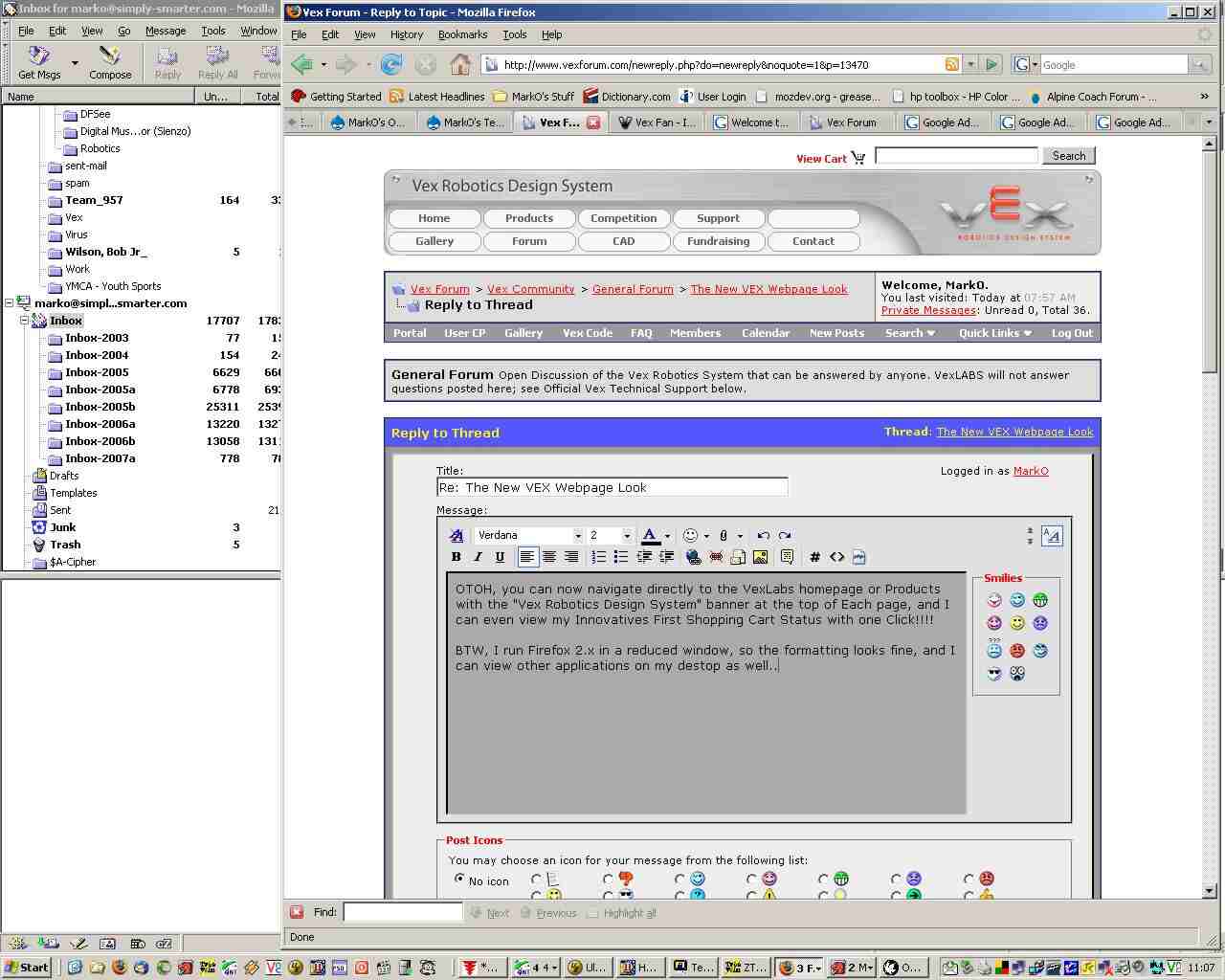Switch editor mode with the A/A icon
Image resolution: width=1225 pixels, height=980 pixels.
pyautogui.click(x=1052, y=536)
